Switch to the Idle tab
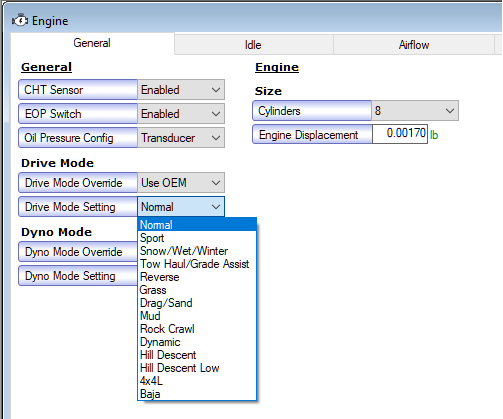503x419 pixels. click(x=254, y=45)
